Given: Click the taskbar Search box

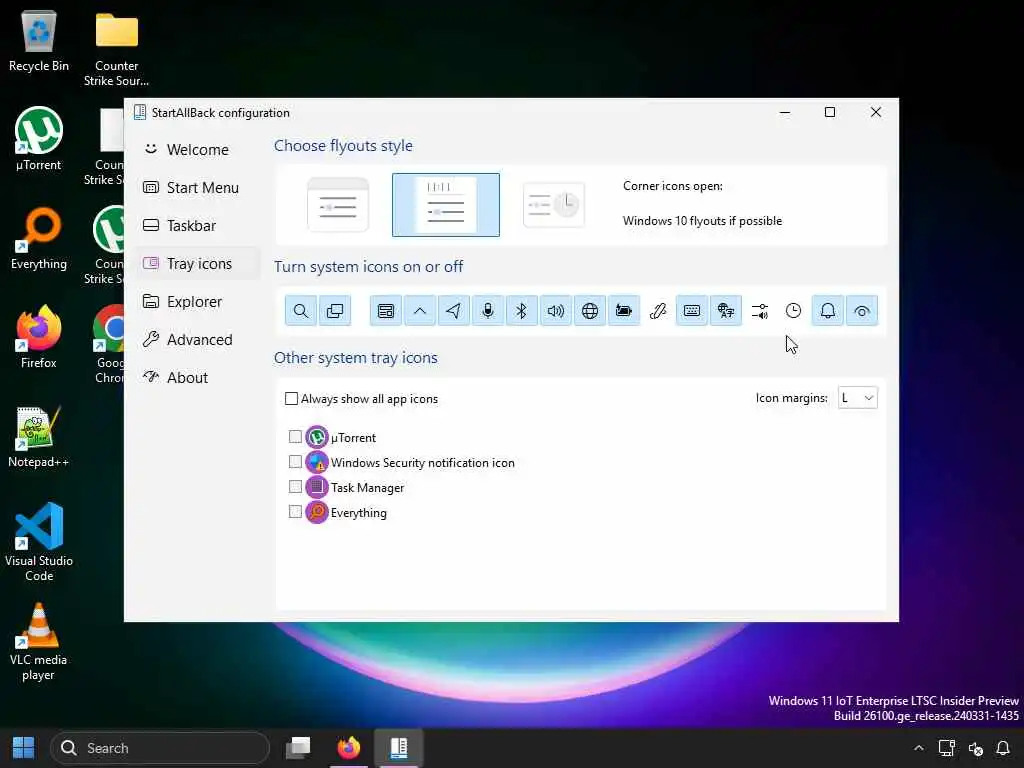Looking at the screenshot, I should pyautogui.click(x=160, y=748).
